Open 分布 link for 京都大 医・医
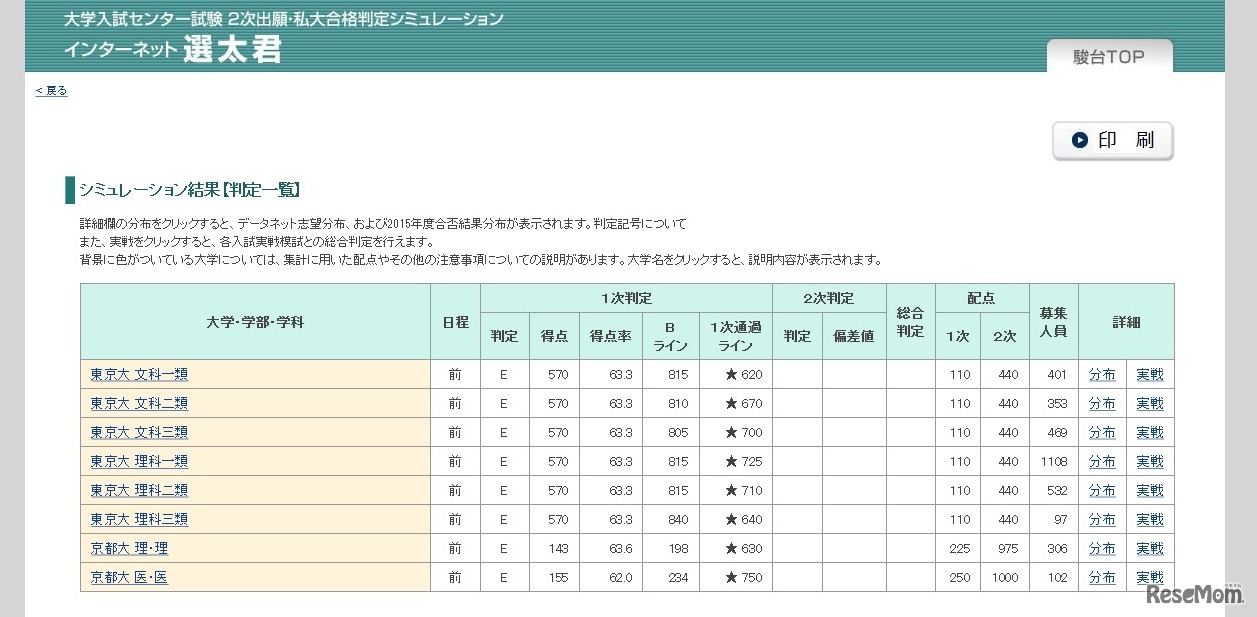This screenshot has width=1257, height=617. click(x=1102, y=578)
